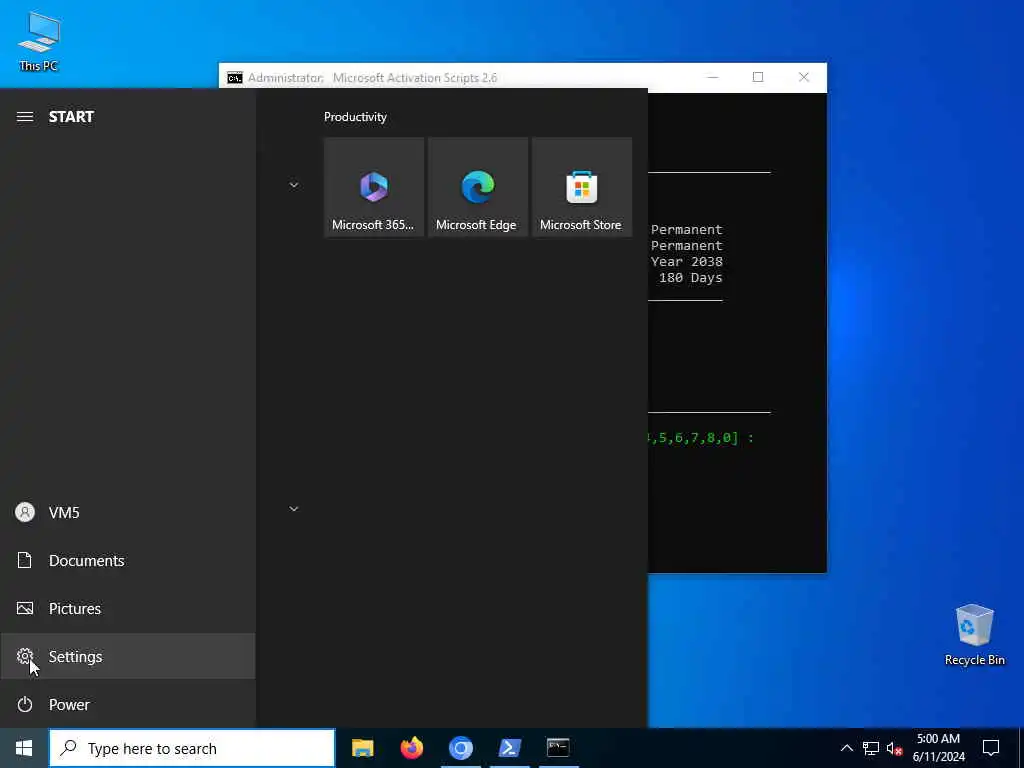The image size is (1024, 768).
Task: Click the Productivity group header
Action: click(355, 117)
